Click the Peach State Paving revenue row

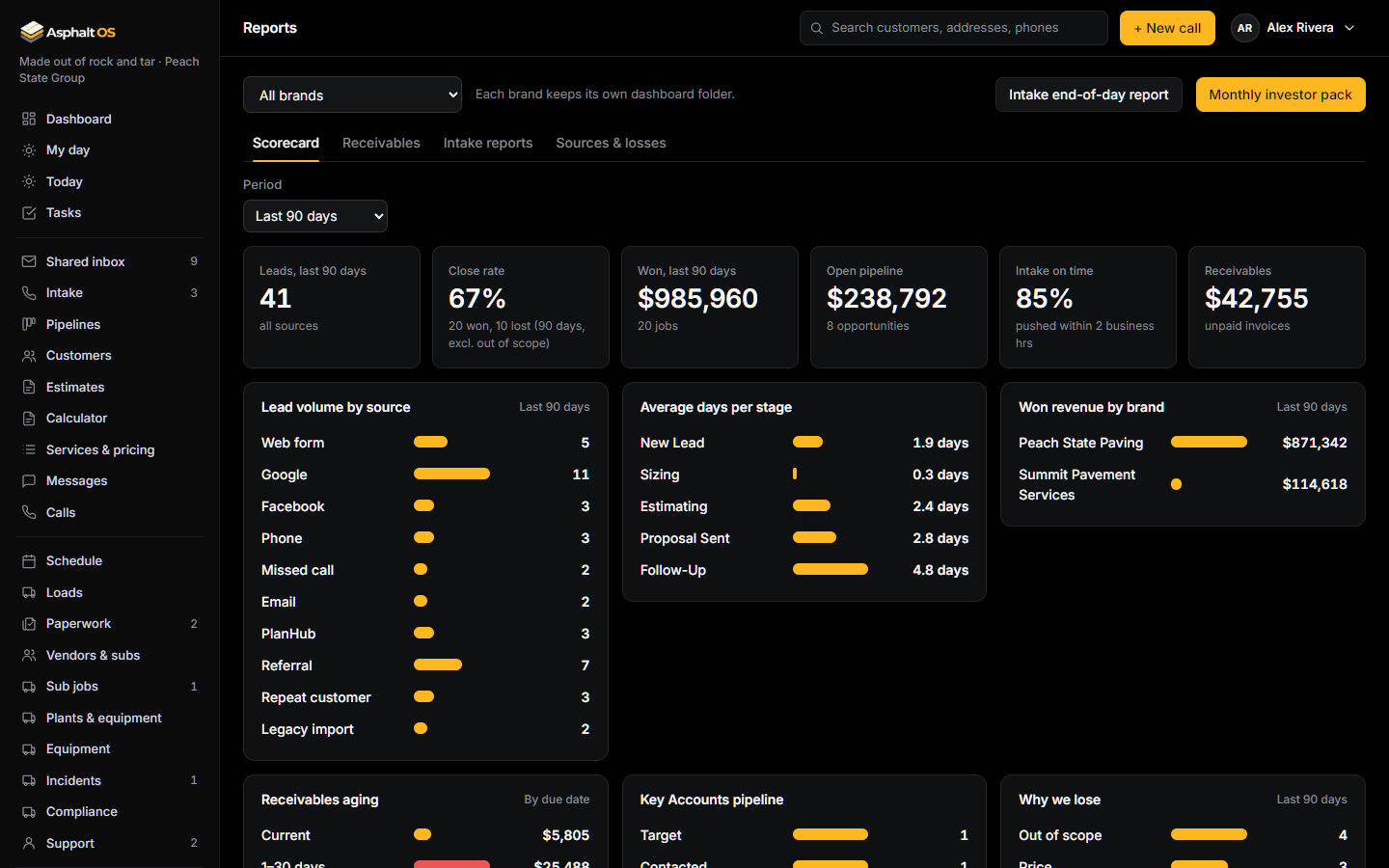(x=1183, y=443)
